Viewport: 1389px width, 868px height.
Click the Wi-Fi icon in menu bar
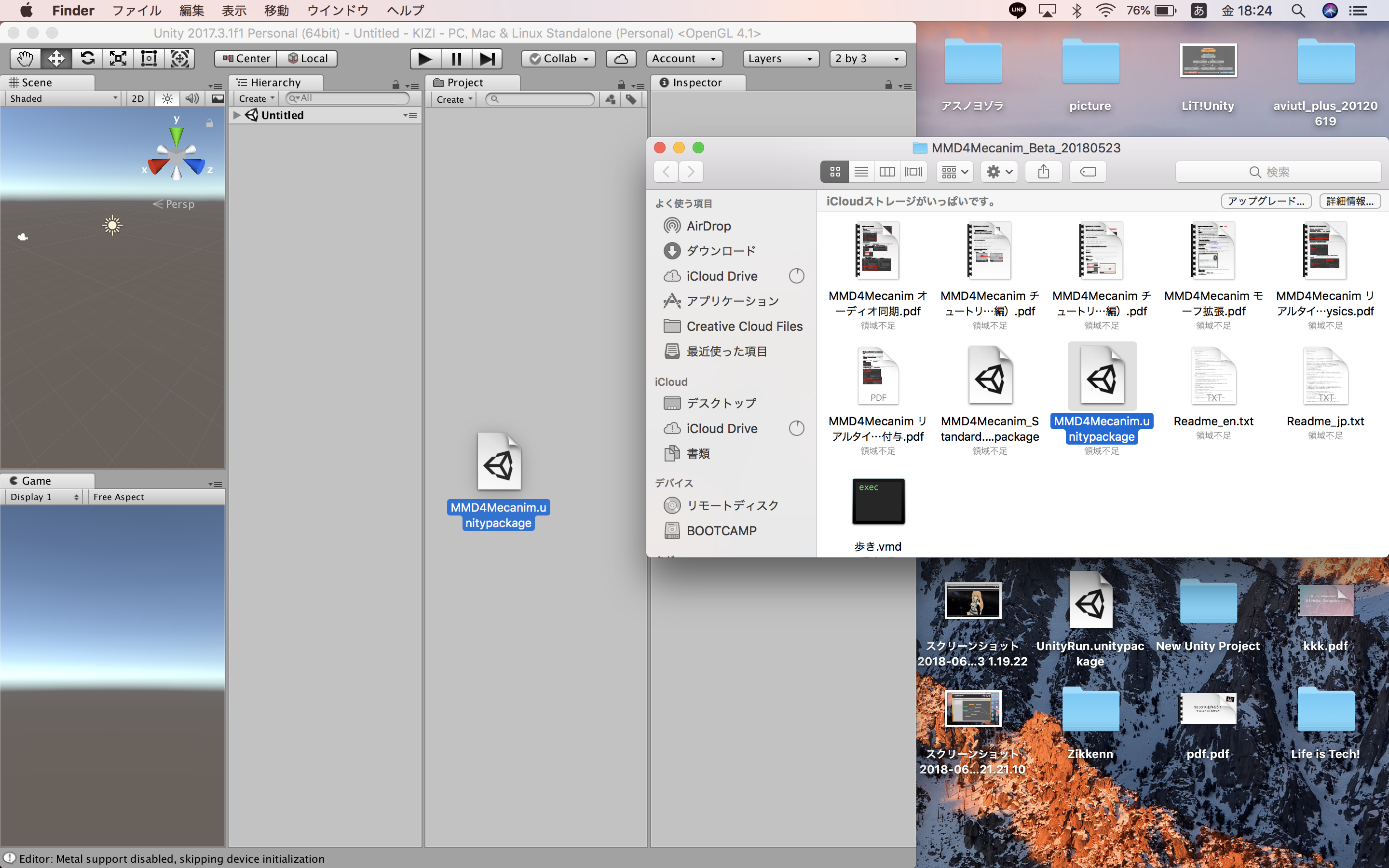pyautogui.click(x=1105, y=10)
